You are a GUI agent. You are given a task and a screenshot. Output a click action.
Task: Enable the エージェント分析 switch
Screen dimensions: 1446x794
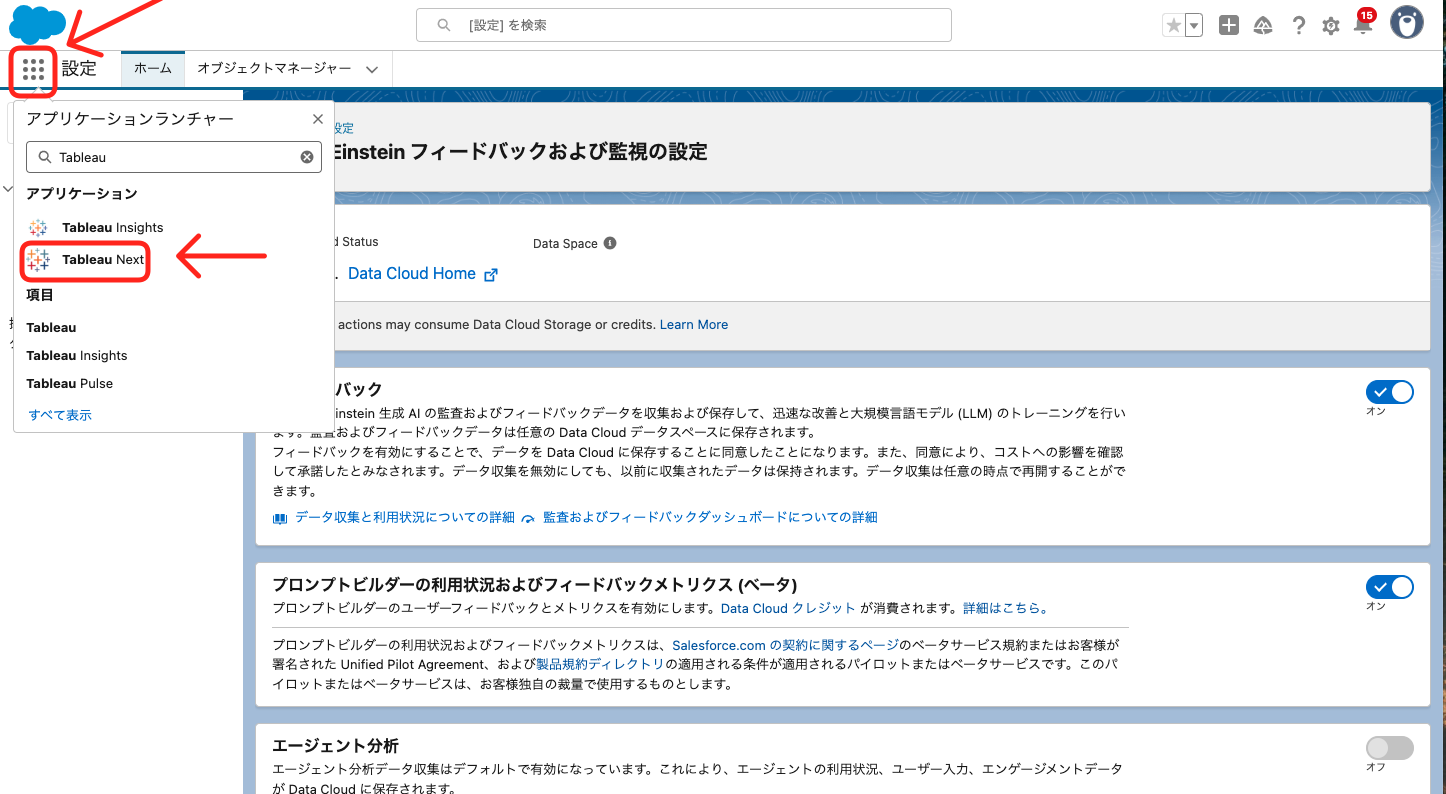click(1390, 748)
